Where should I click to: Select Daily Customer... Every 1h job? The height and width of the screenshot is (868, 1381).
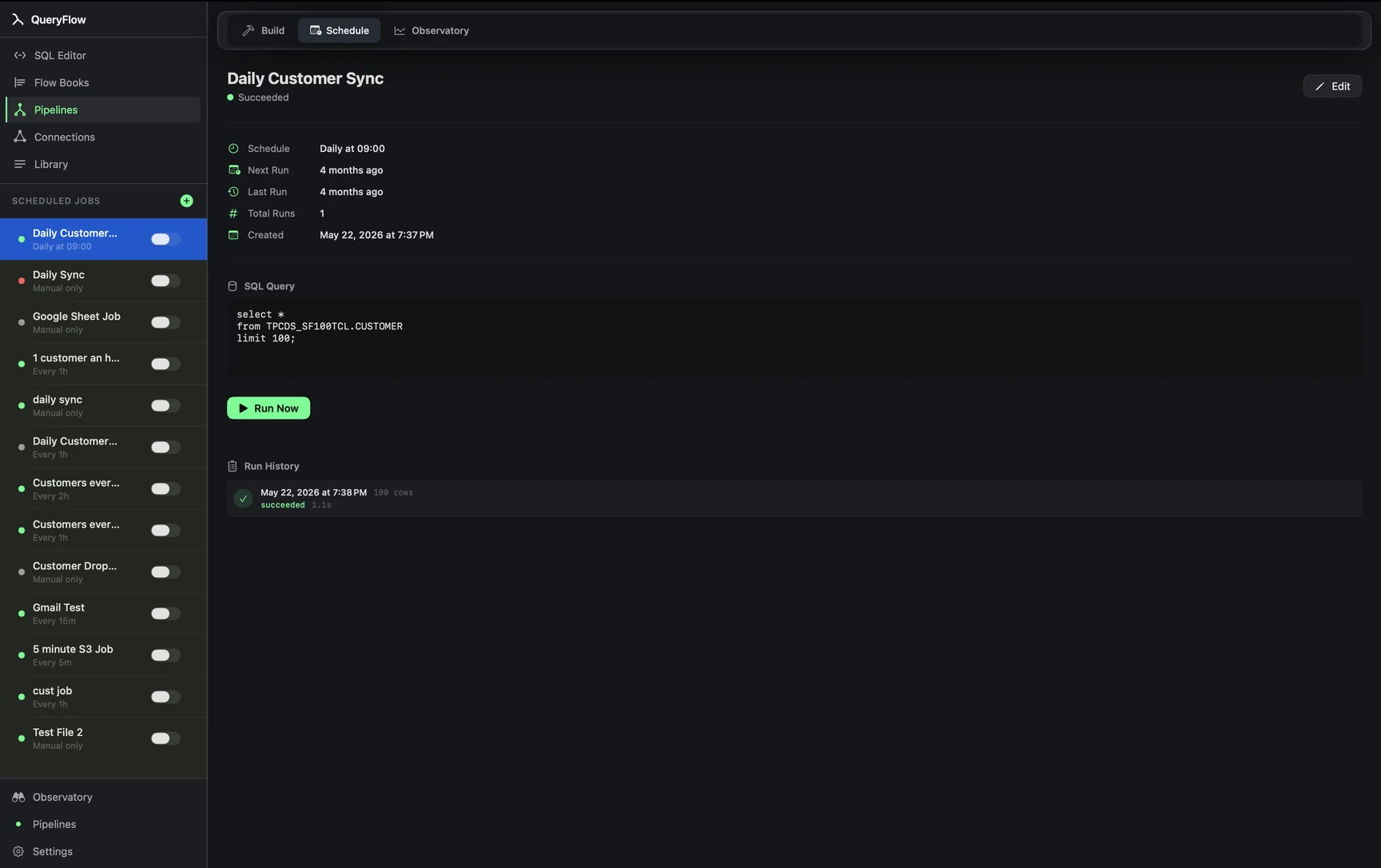(x=103, y=447)
